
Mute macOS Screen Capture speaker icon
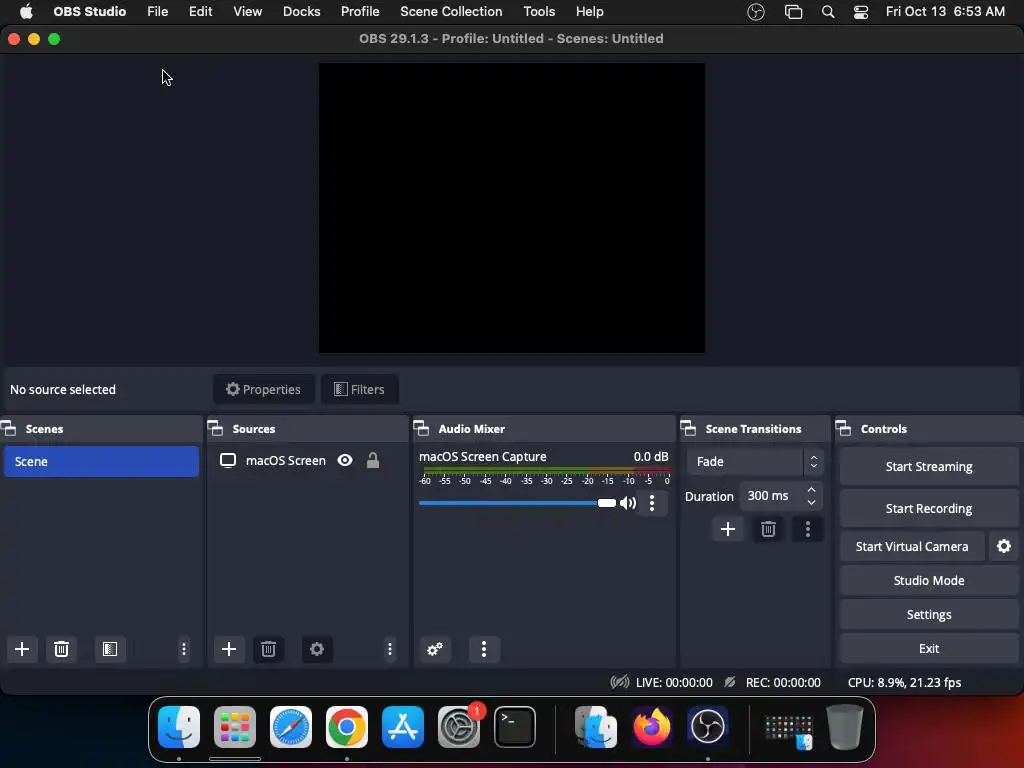[x=628, y=503]
